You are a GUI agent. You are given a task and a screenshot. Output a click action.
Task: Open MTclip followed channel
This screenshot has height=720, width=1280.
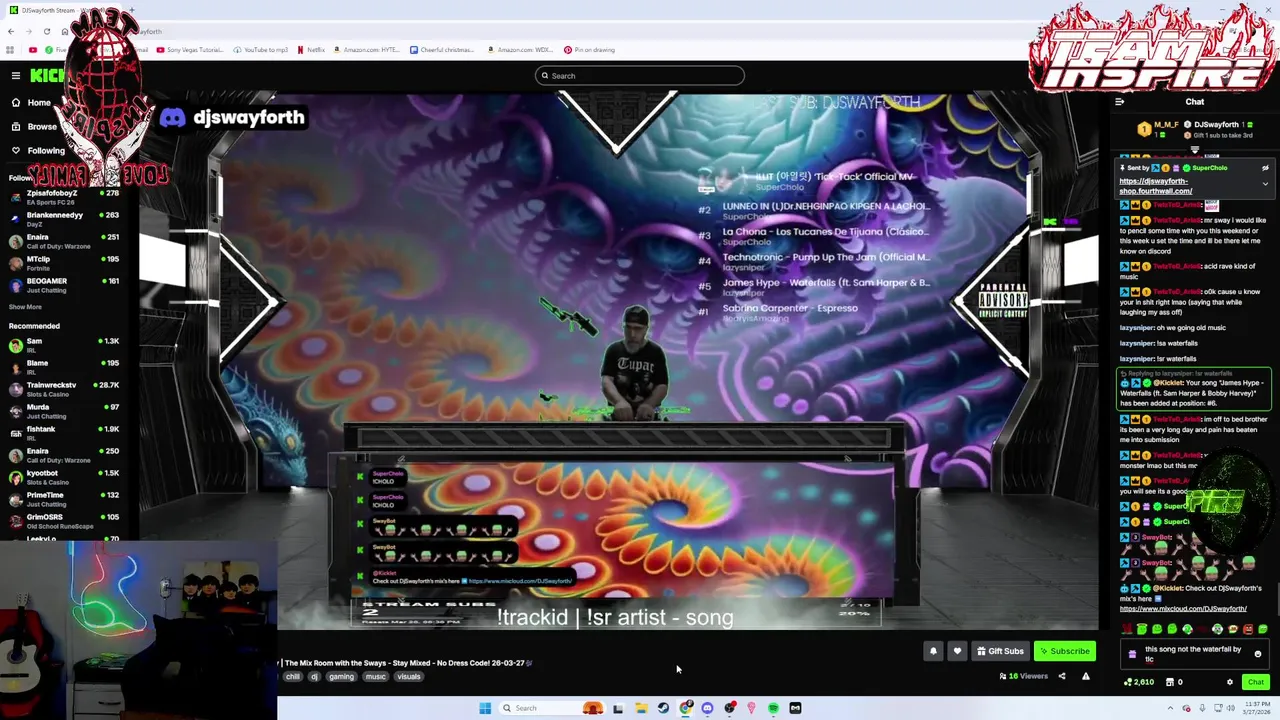click(63, 263)
